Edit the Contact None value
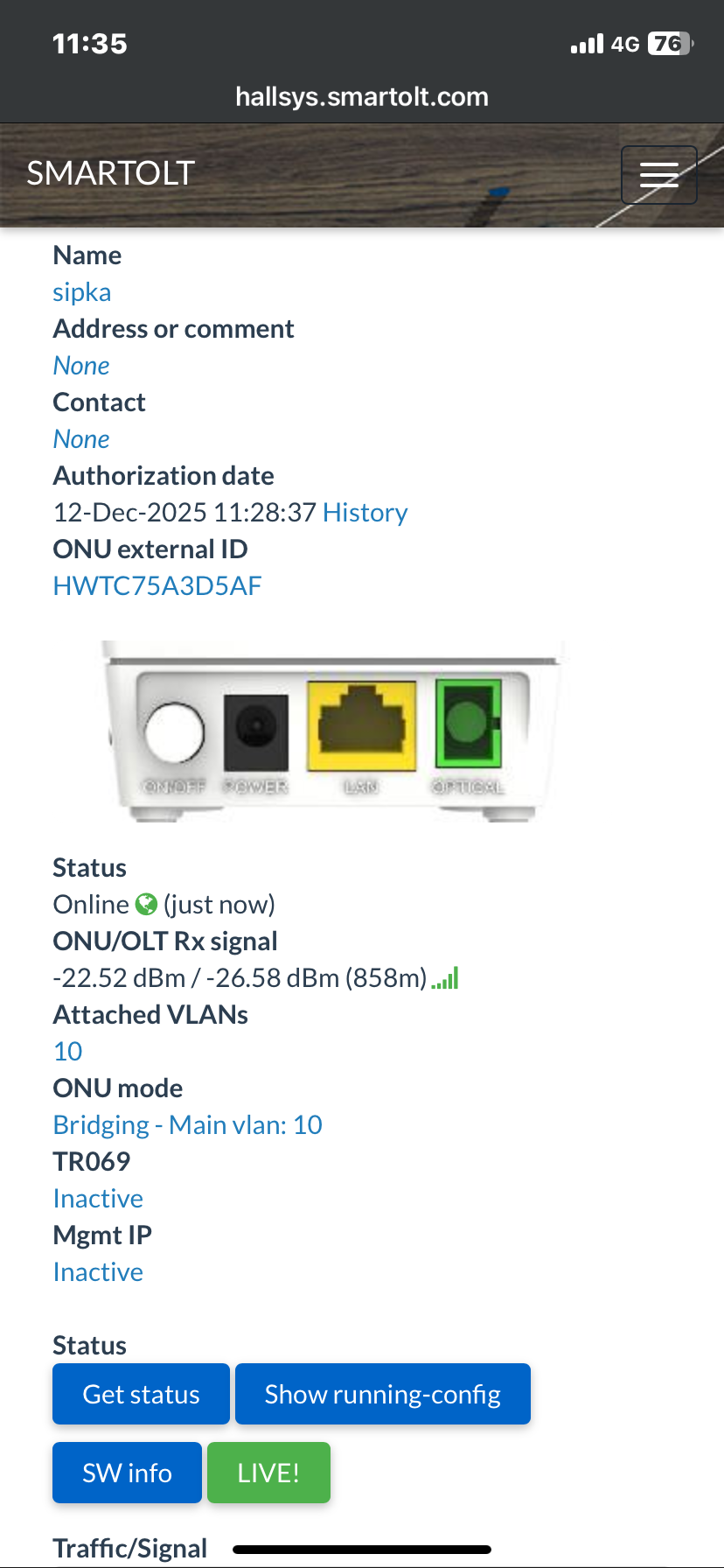This screenshot has height=1568, width=724. (x=81, y=439)
